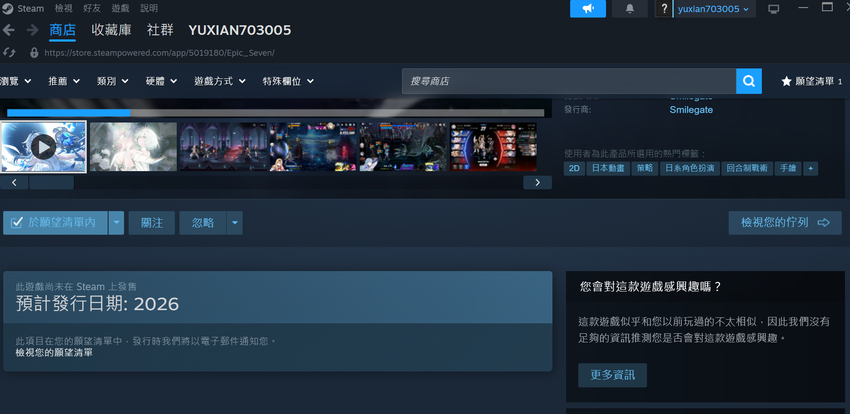The image size is (850, 414).
Task: Open the 檢視您的願望清單 link
Action: coord(54,353)
